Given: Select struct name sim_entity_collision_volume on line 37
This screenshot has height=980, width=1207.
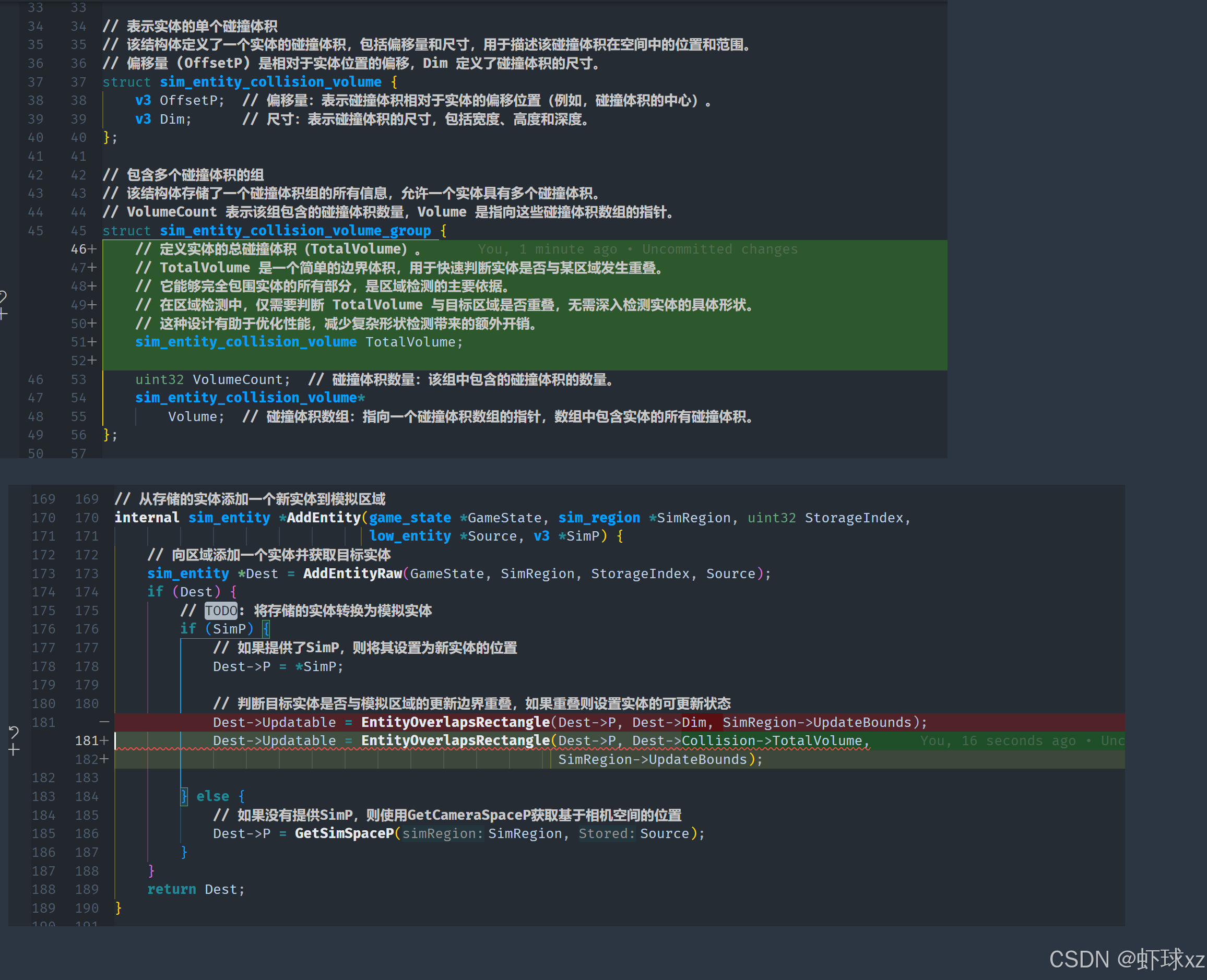Looking at the screenshot, I should point(270,82).
